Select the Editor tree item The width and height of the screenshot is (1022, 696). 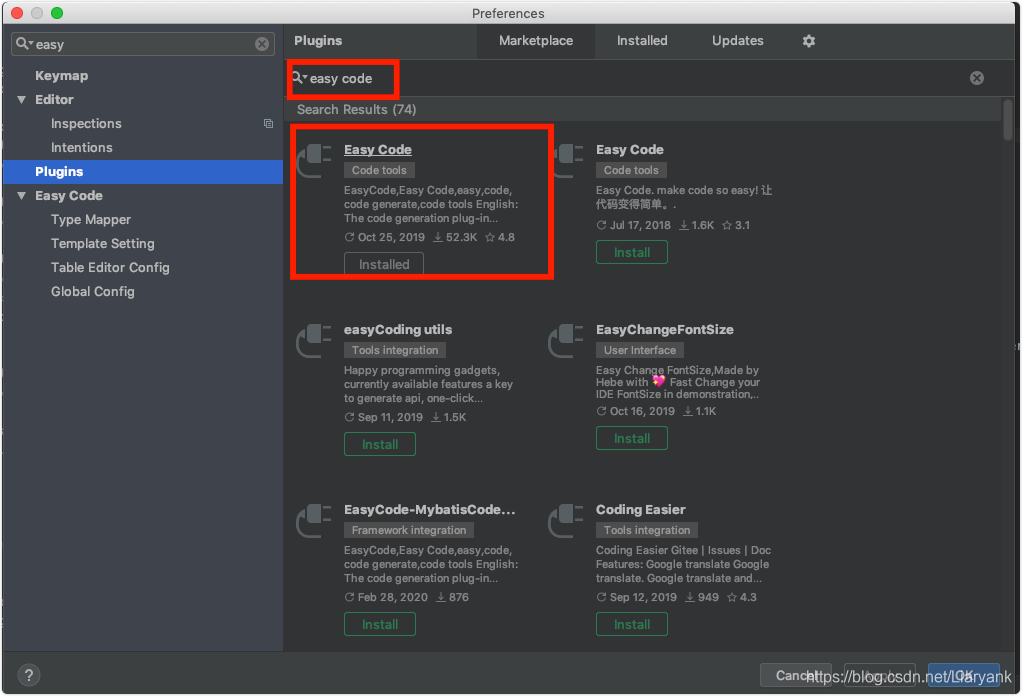click(54, 100)
